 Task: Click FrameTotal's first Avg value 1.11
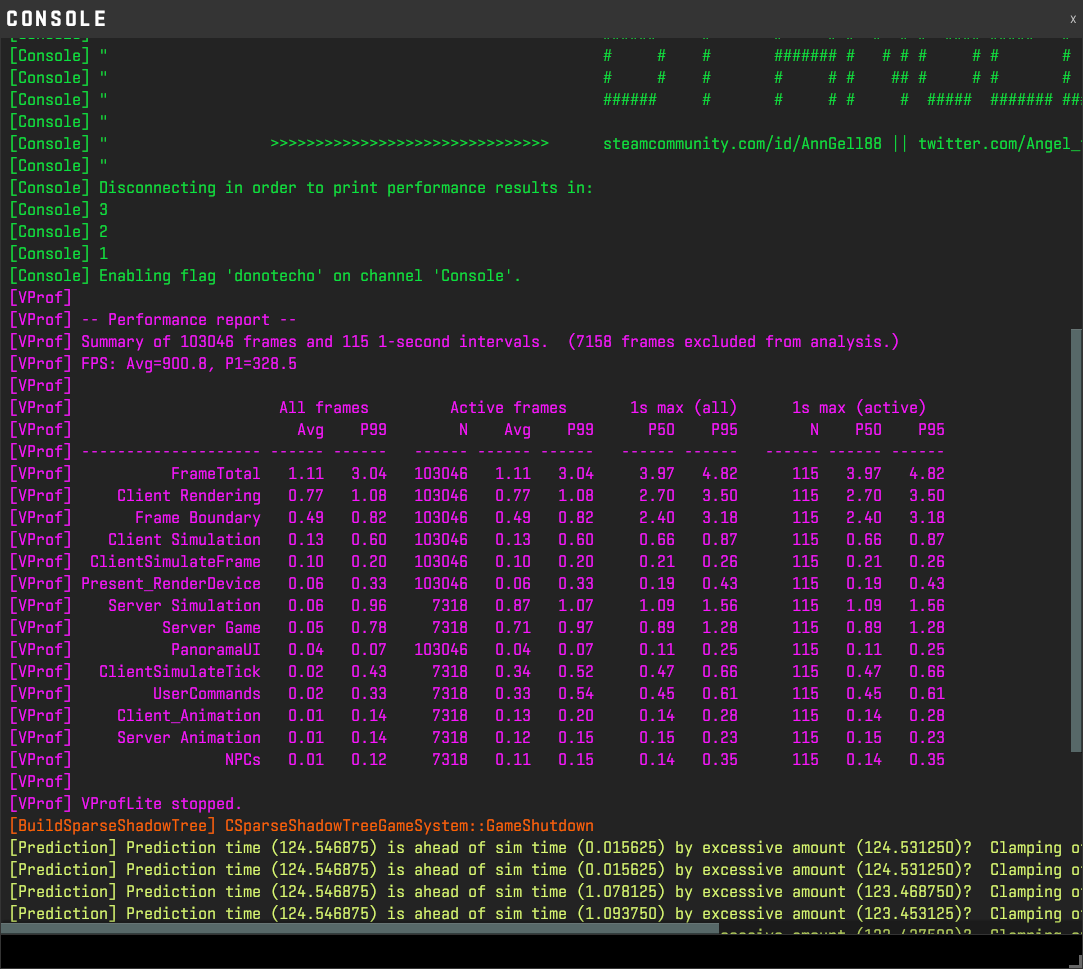click(306, 474)
